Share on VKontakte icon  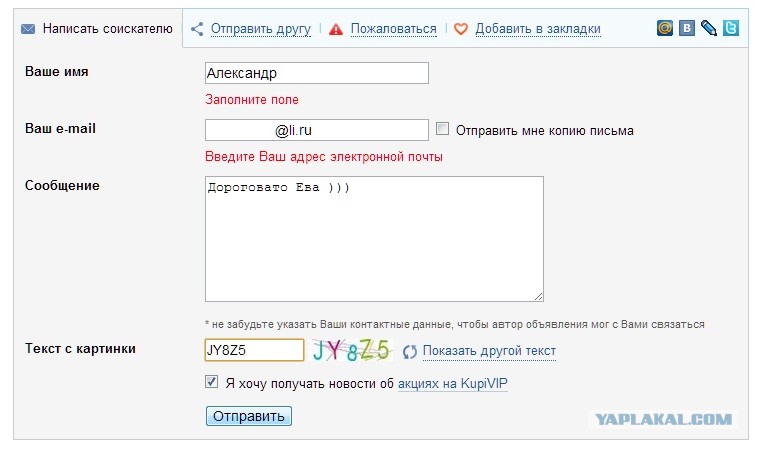pos(687,29)
